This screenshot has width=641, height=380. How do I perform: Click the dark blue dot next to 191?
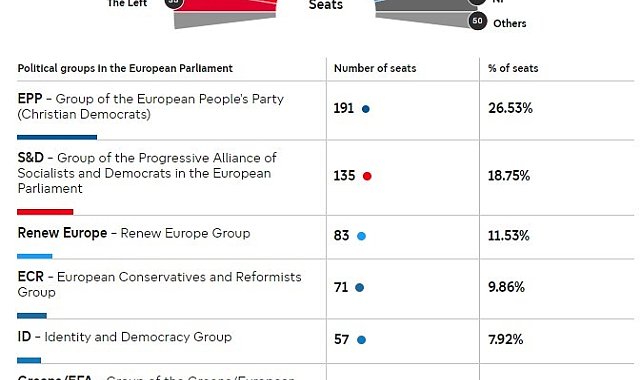[x=366, y=109]
